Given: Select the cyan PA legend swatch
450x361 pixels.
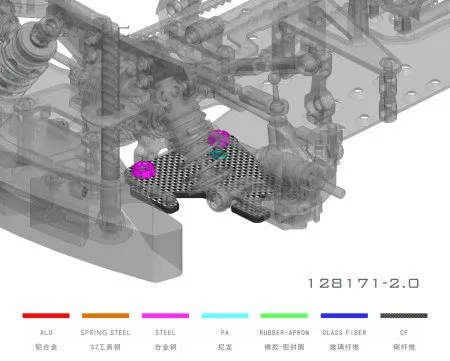Looking at the screenshot, I should 225,315.
